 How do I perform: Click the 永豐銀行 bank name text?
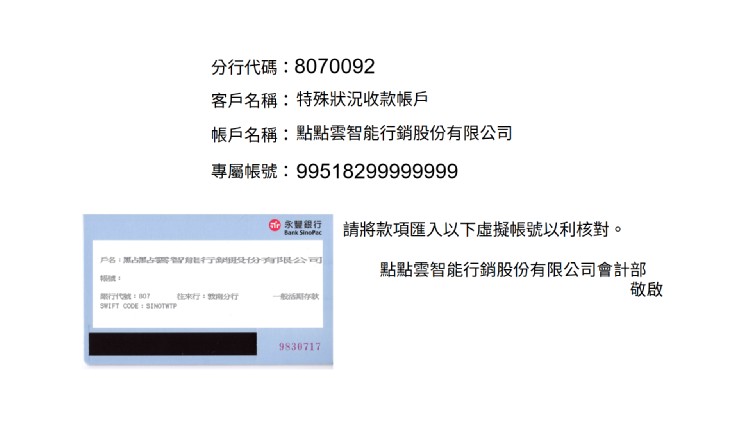(303, 224)
